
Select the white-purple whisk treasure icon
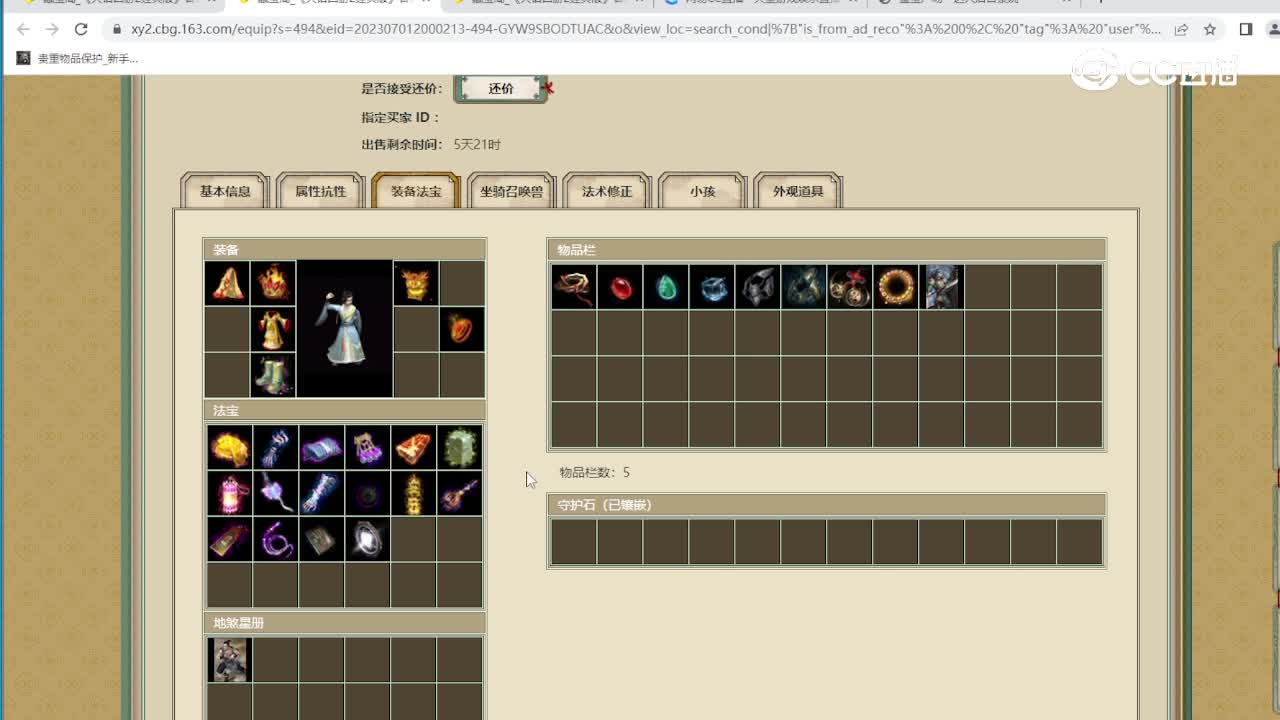(275, 493)
